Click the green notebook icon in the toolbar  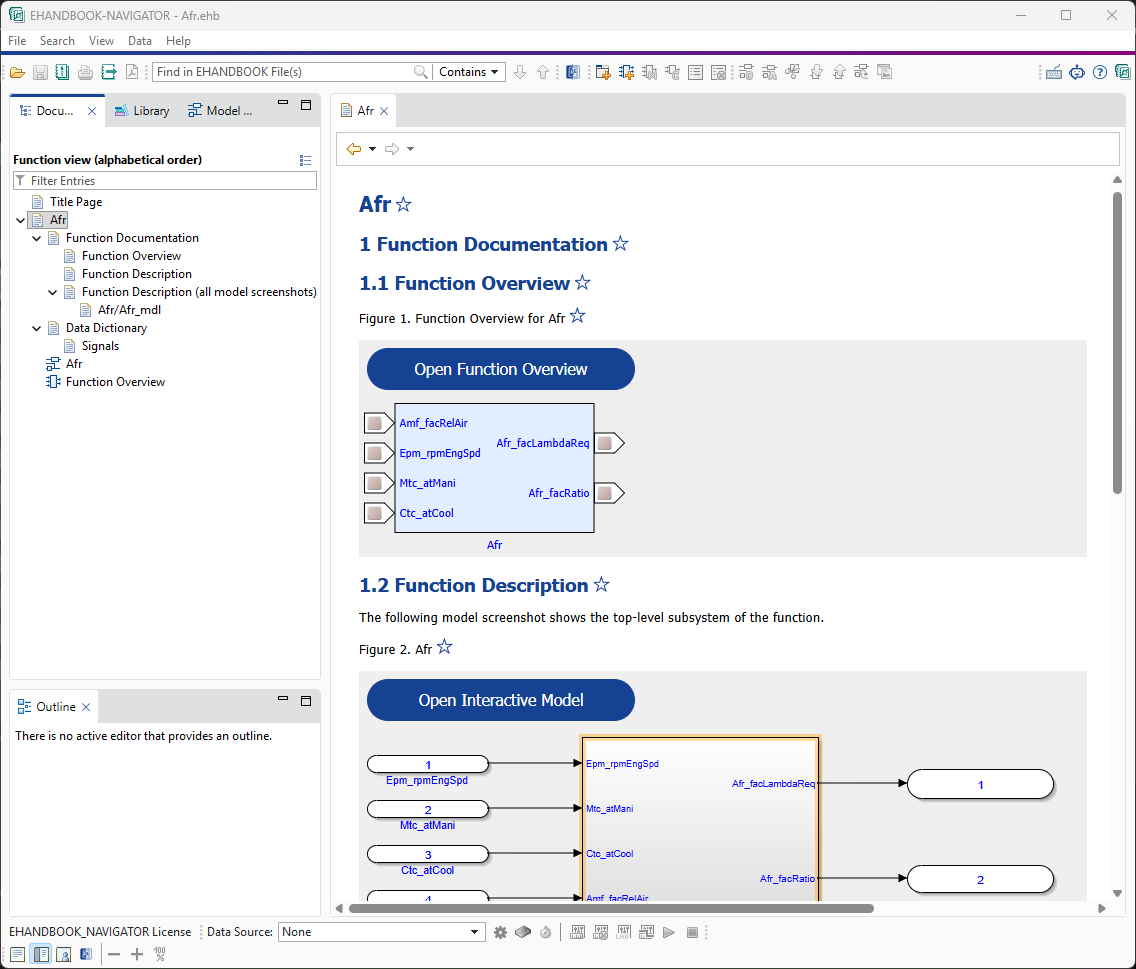click(x=62, y=72)
